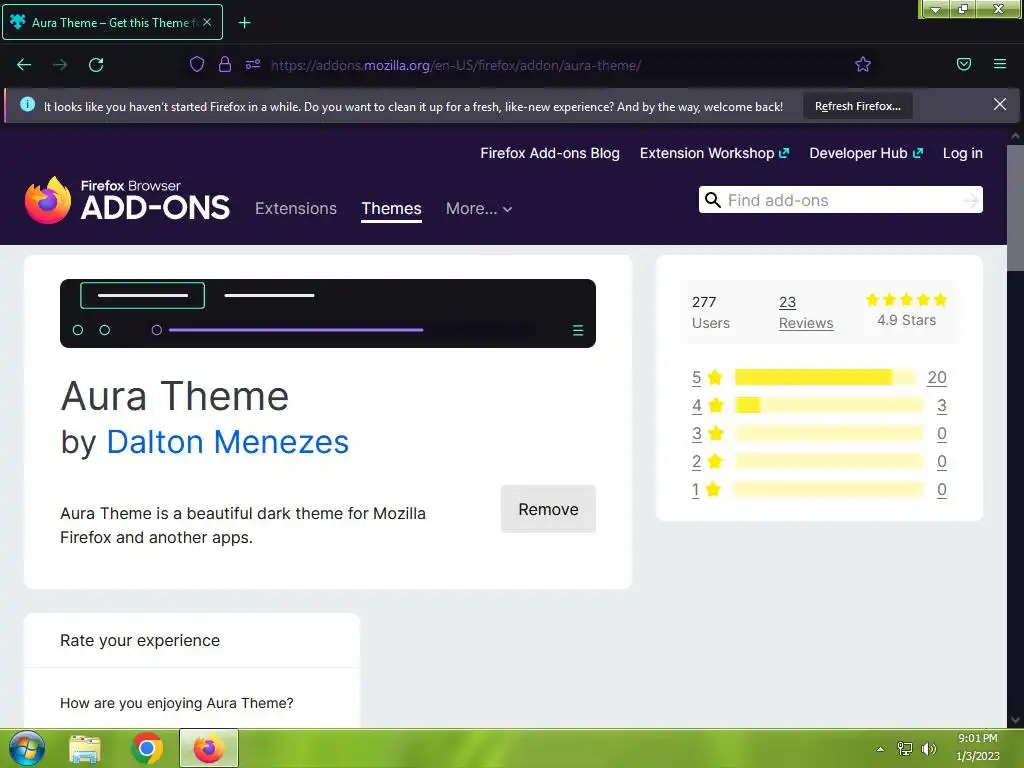Screen dimensions: 1024x768
Task: Open the Windows Start menu orb
Action: 26,748
